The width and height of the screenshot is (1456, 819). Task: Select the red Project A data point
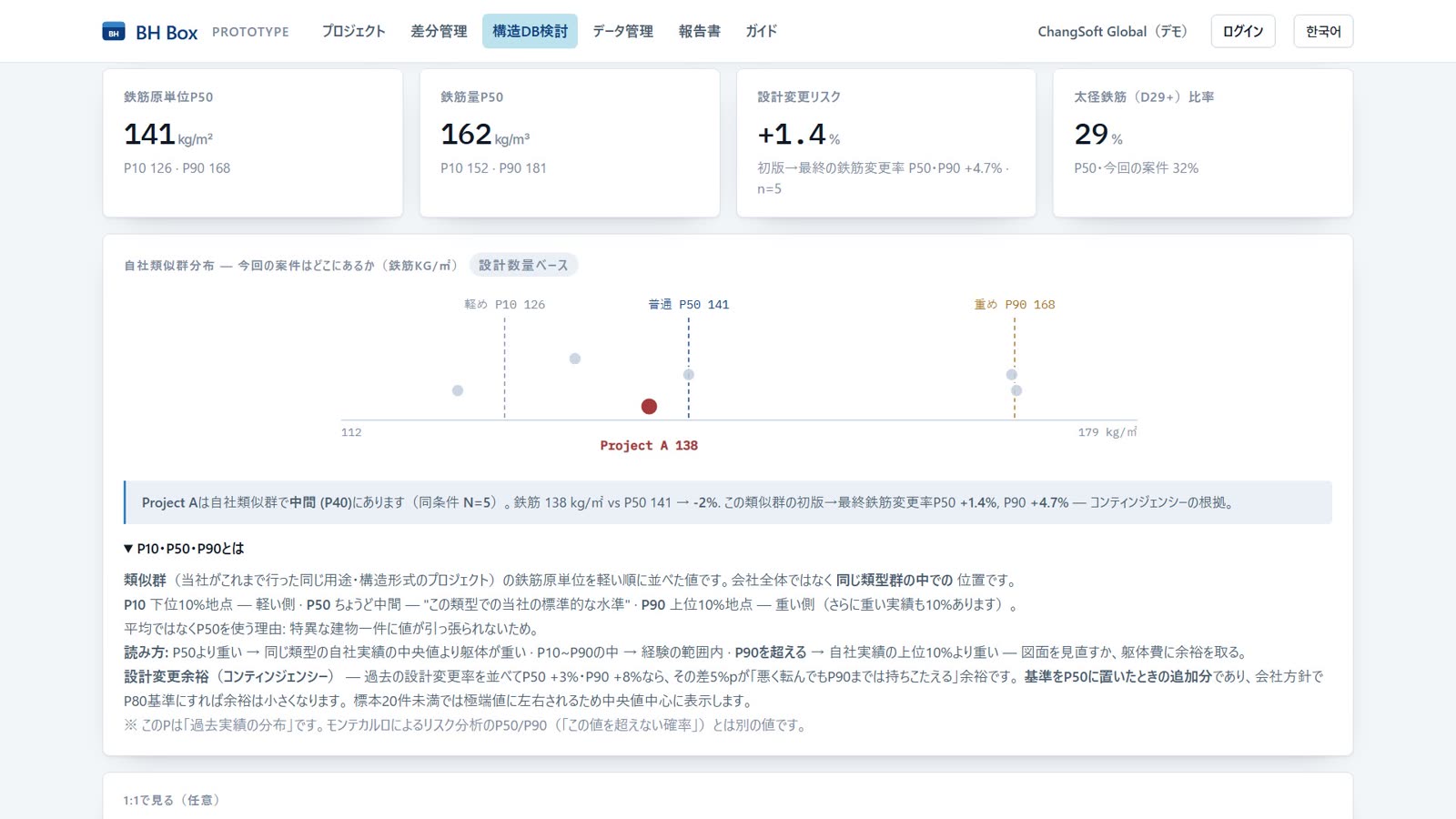coord(649,407)
